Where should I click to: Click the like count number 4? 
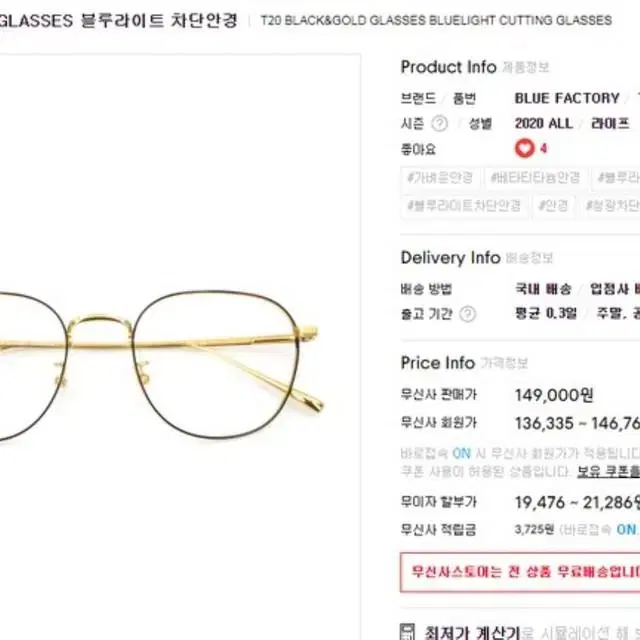(543, 148)
